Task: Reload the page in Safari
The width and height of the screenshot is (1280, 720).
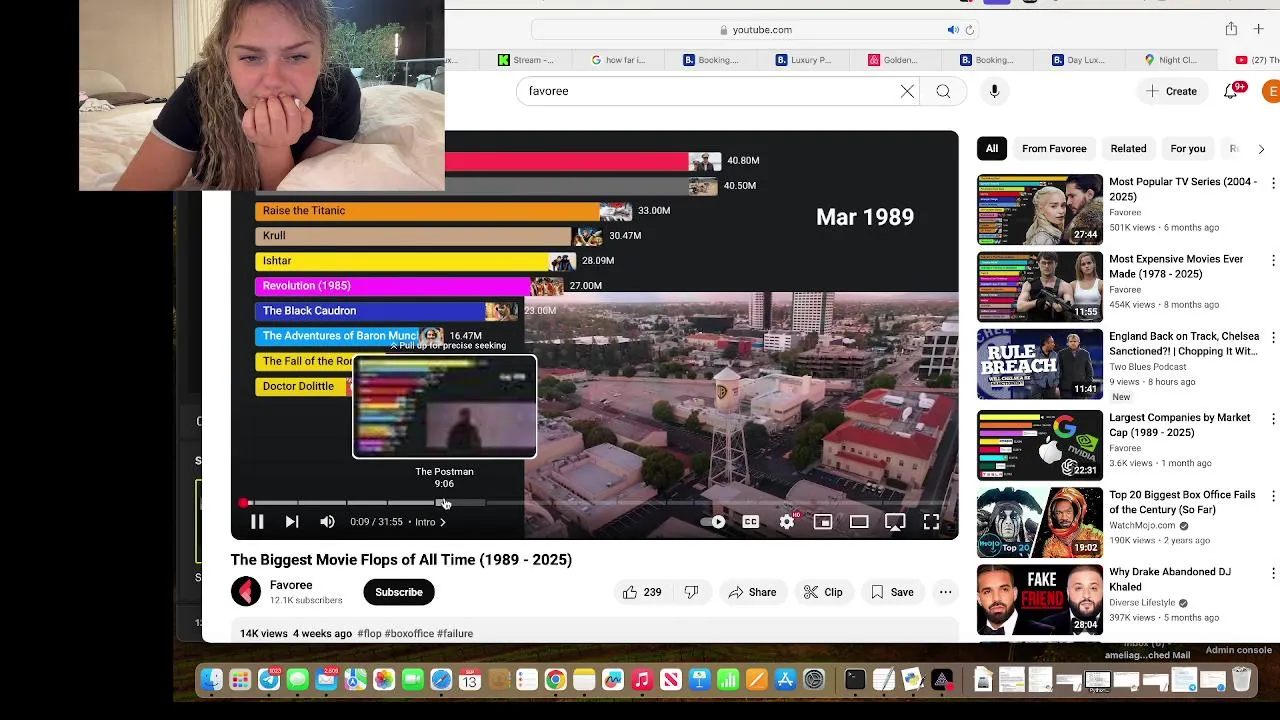Action: pyautogui.click(x=969, y=30)
